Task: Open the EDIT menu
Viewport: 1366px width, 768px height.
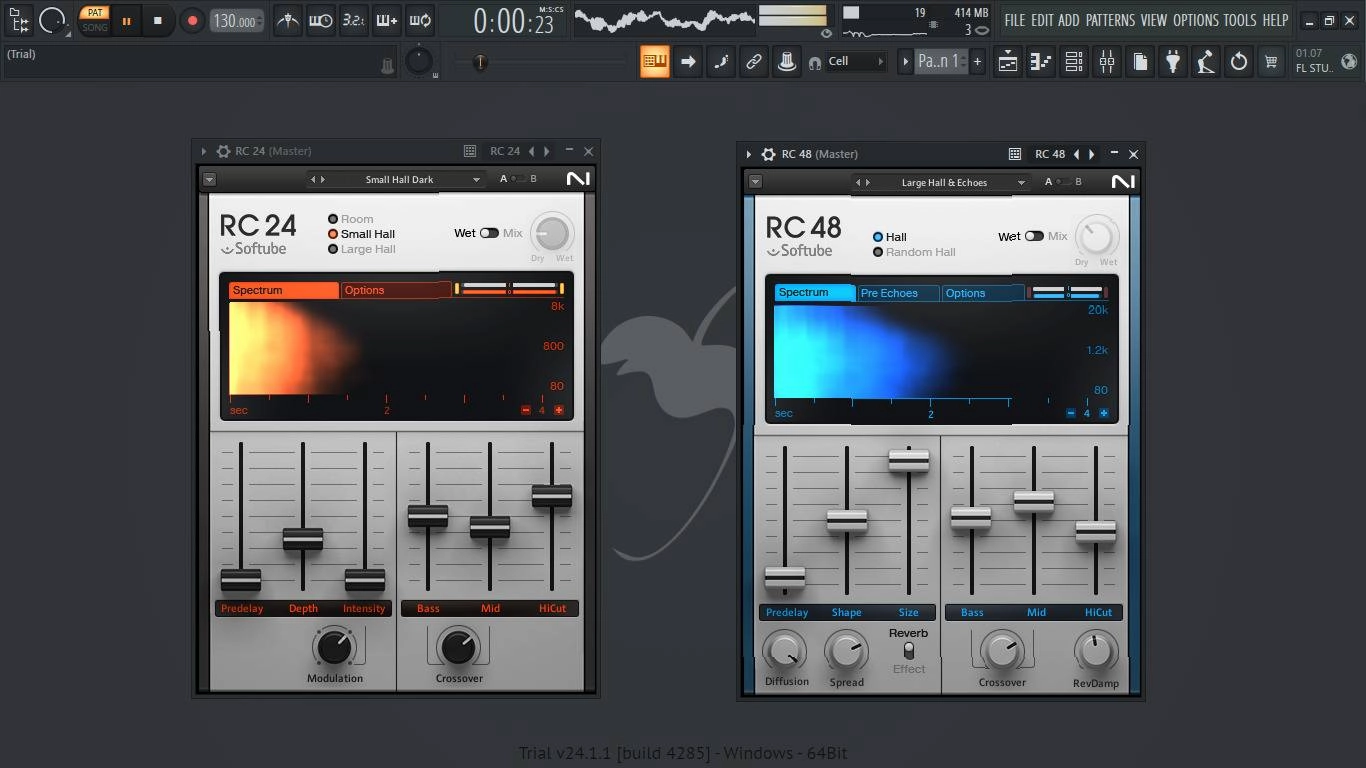Action: click(x=1042, y=20)
